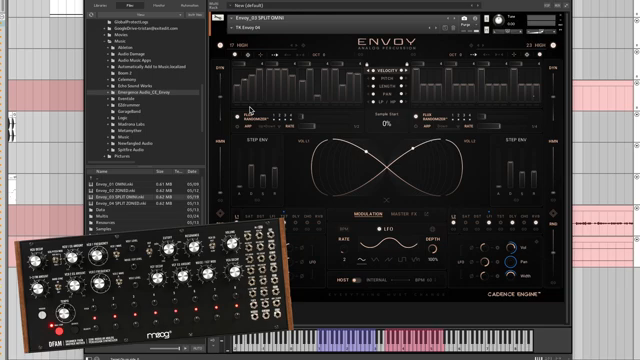Expand the Movies folder in the tree
This screenshot has height=360, width=640.
(x=104, y=35)
